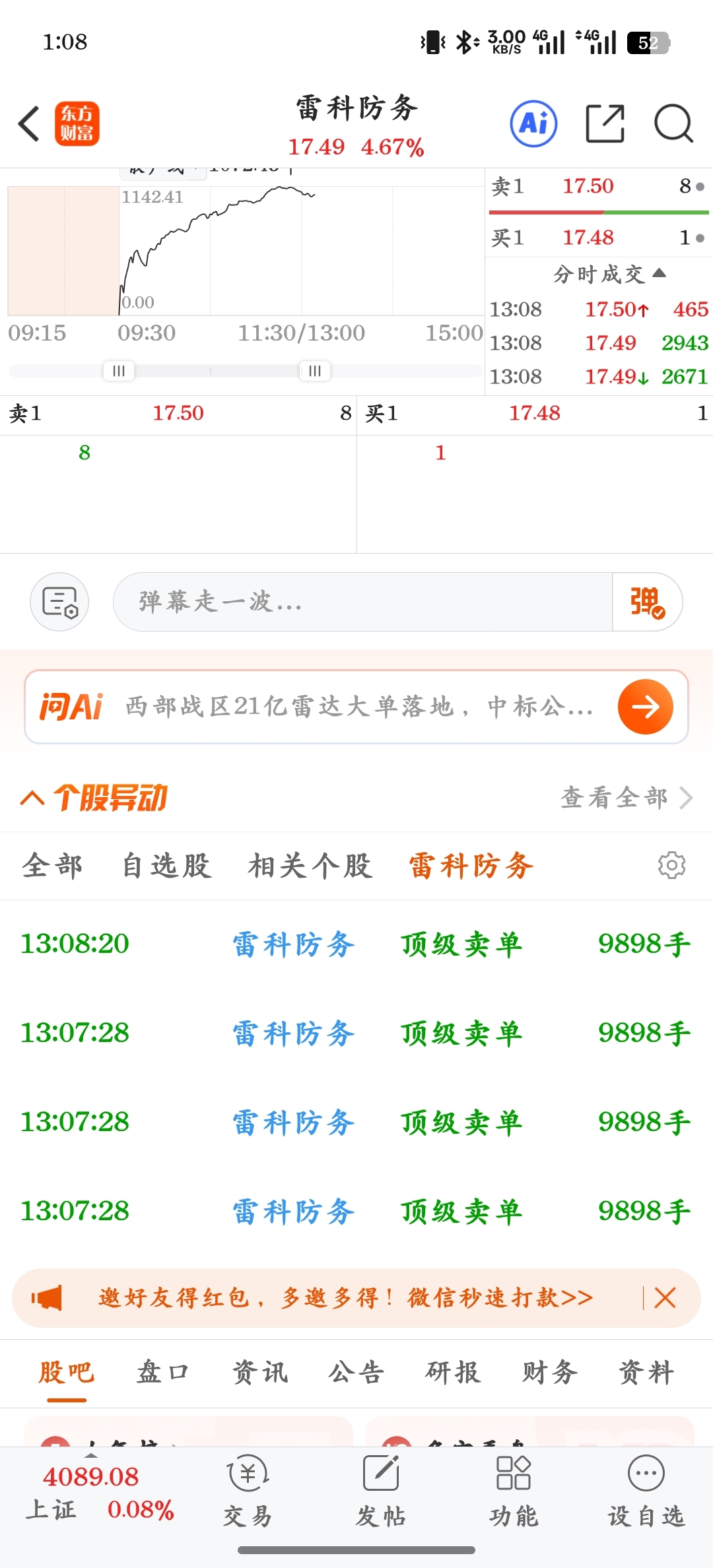Tap the 交易 trade icon
This screenshot has height=1568, width=713.
(x=248, y=1493)
